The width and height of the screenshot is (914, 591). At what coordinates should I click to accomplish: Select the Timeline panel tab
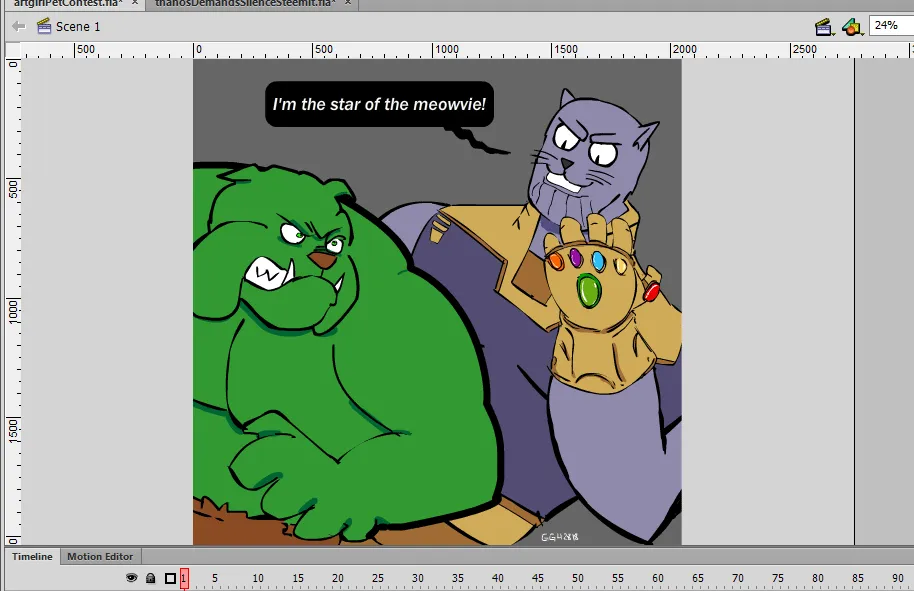coord(32,557)
